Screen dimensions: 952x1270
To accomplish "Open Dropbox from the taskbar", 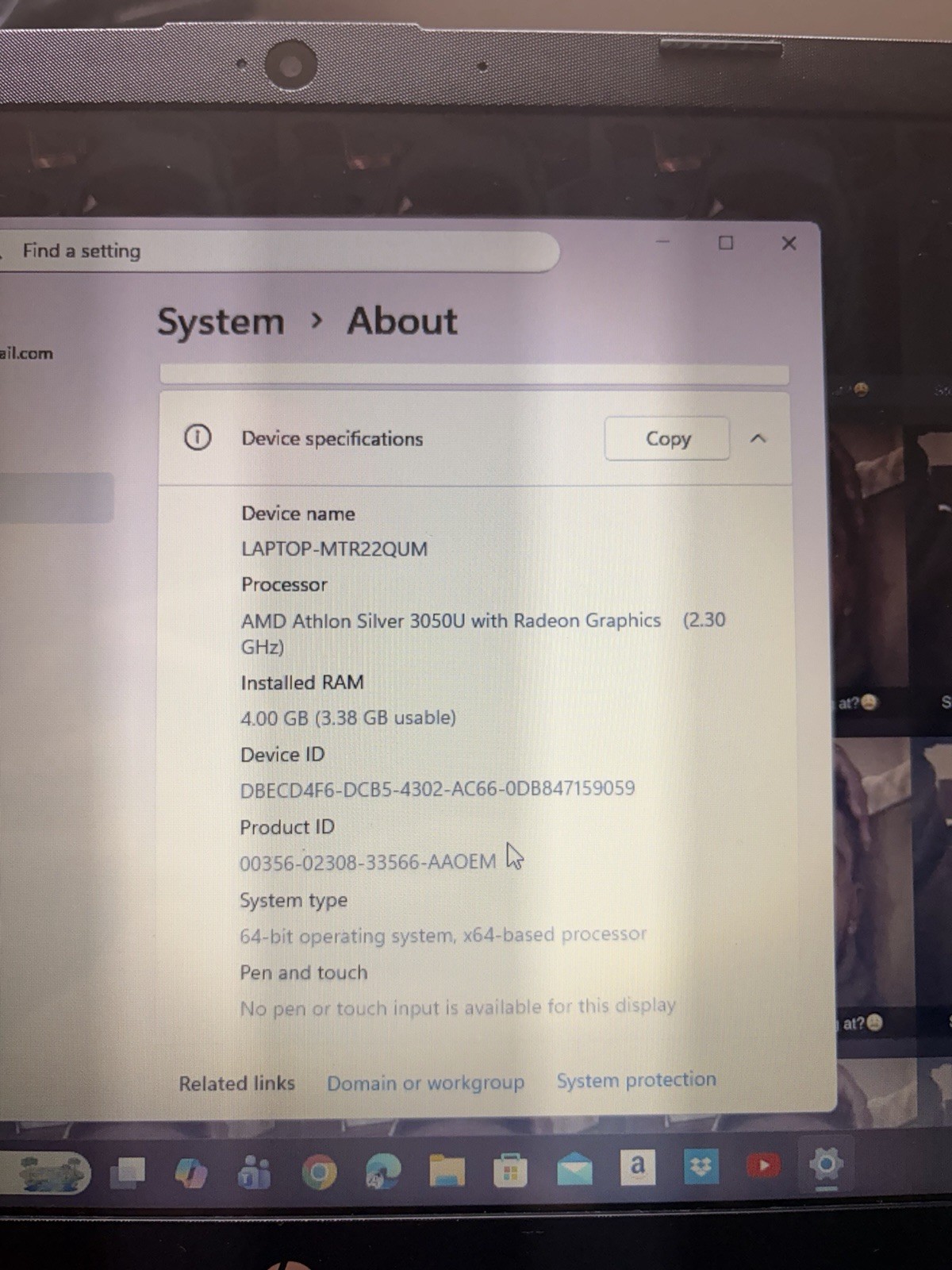I will click(x=701, y=1166).
